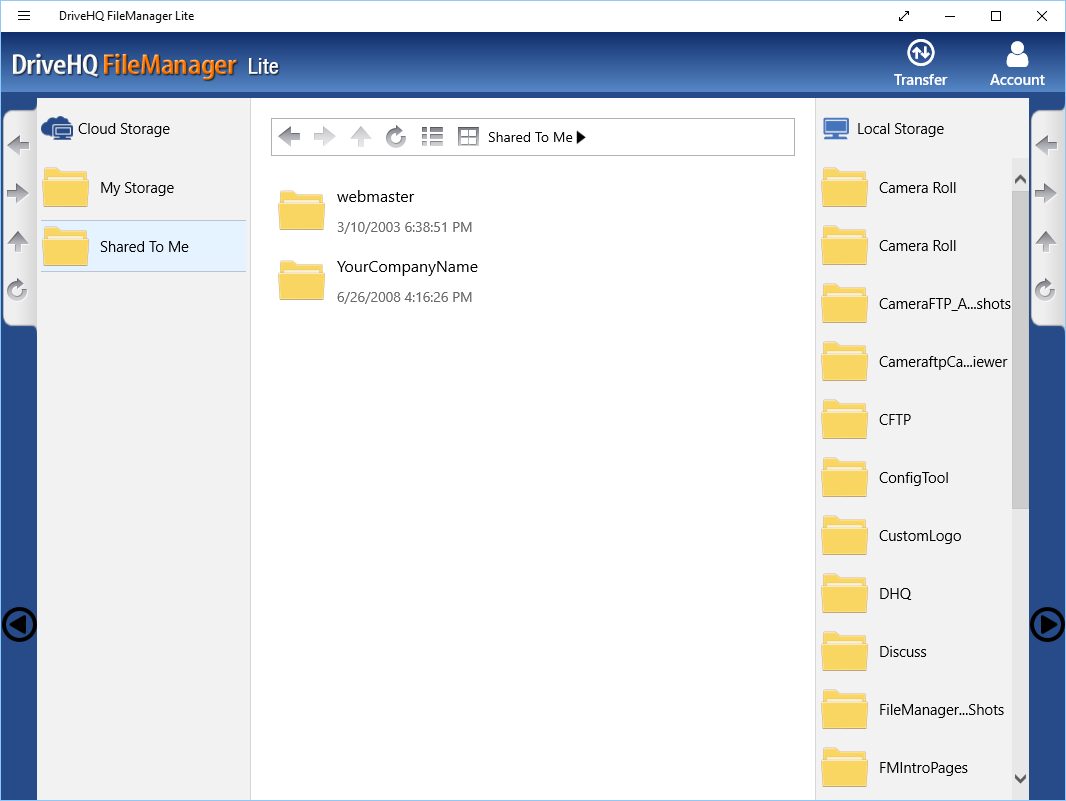Refresh the Local Storage panel
This screenshot has width=1066, height=801.
point(1046,290)
